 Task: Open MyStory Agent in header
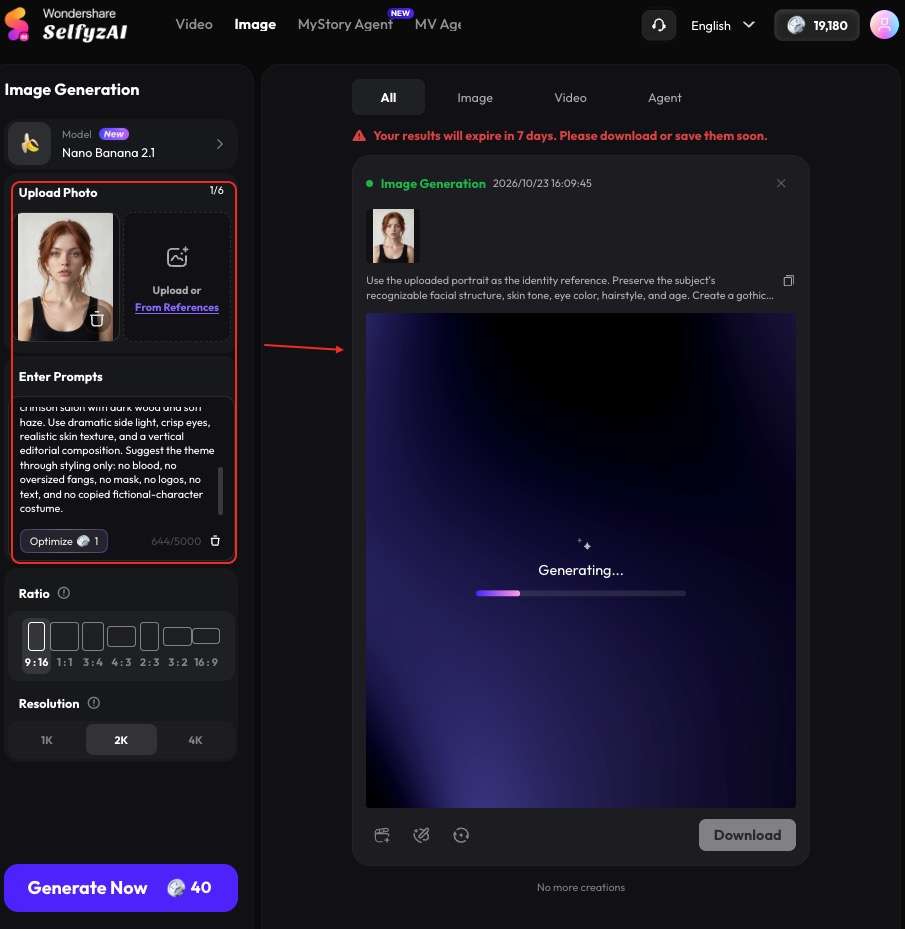pyautogui.click(x=345, y=24)
